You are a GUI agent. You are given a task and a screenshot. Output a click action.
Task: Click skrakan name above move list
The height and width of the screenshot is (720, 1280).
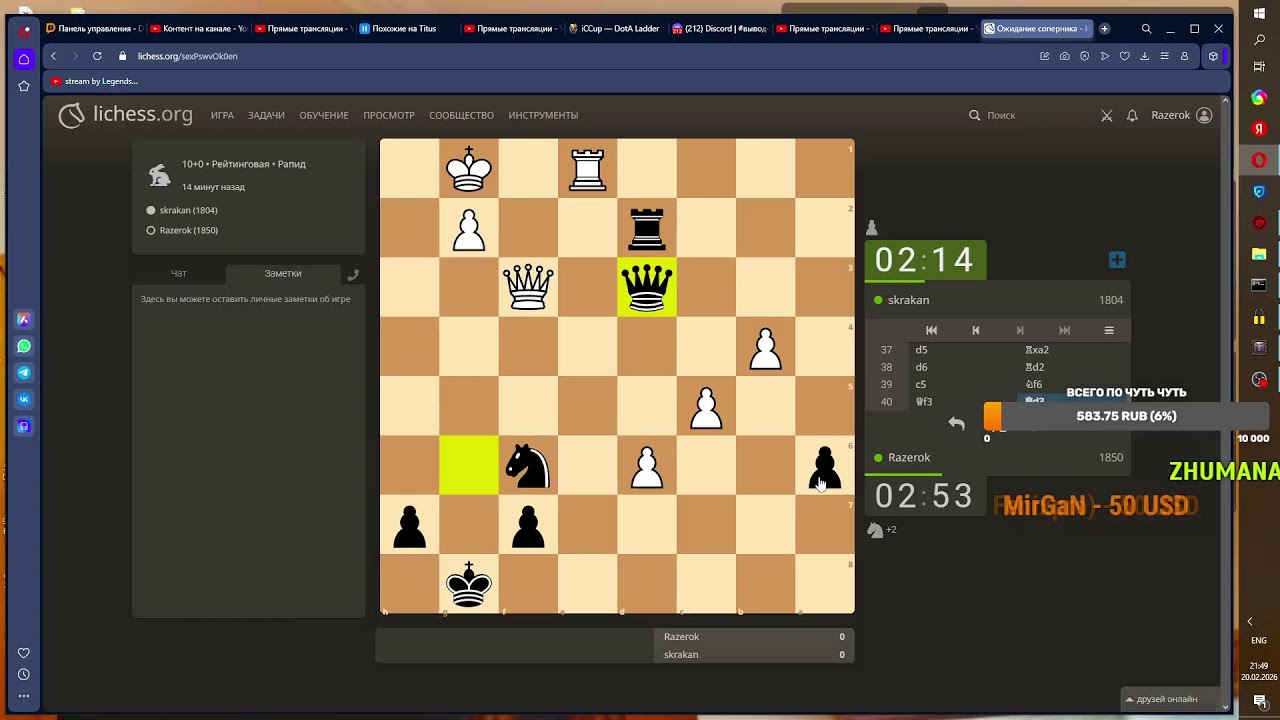pos(908,300)
